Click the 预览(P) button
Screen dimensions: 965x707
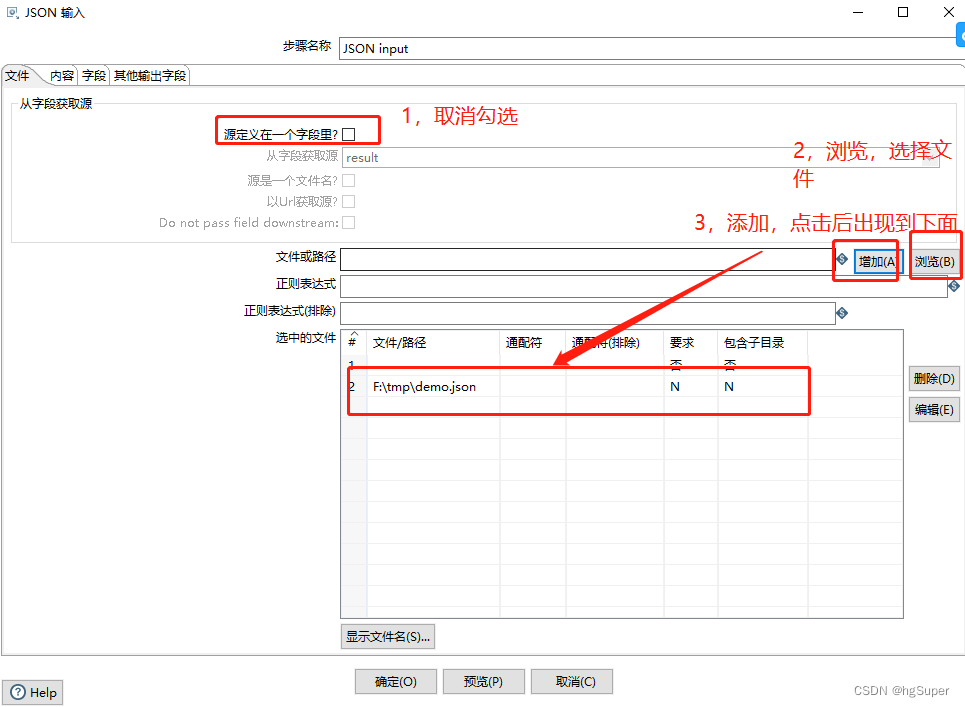483,681
